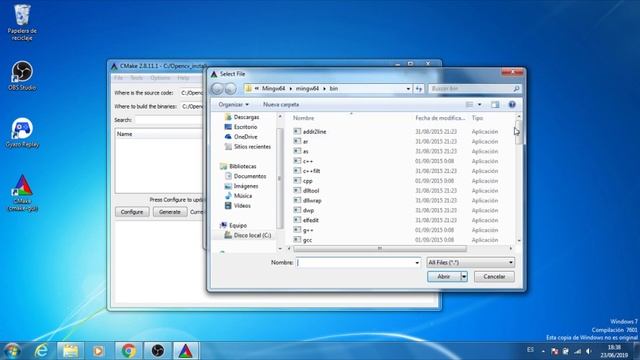Click the Forward navigation arrow in Select File
This screenshot has width=640, height=360.
point(231,89)
